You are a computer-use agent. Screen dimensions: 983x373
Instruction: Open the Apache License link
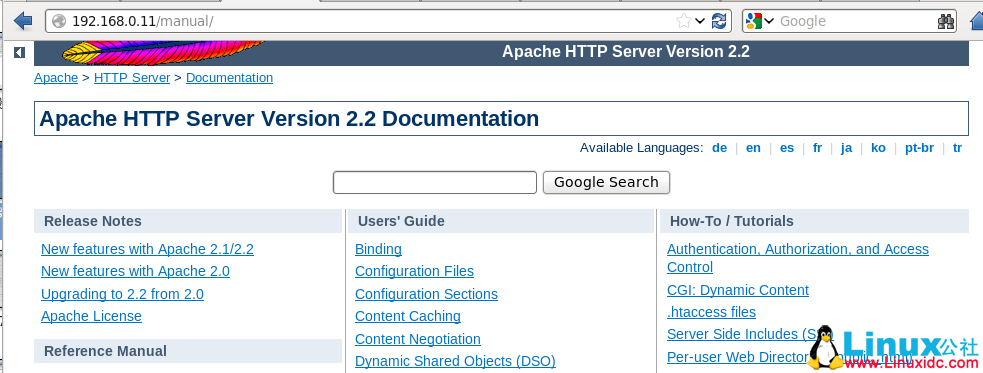(92, 316)
